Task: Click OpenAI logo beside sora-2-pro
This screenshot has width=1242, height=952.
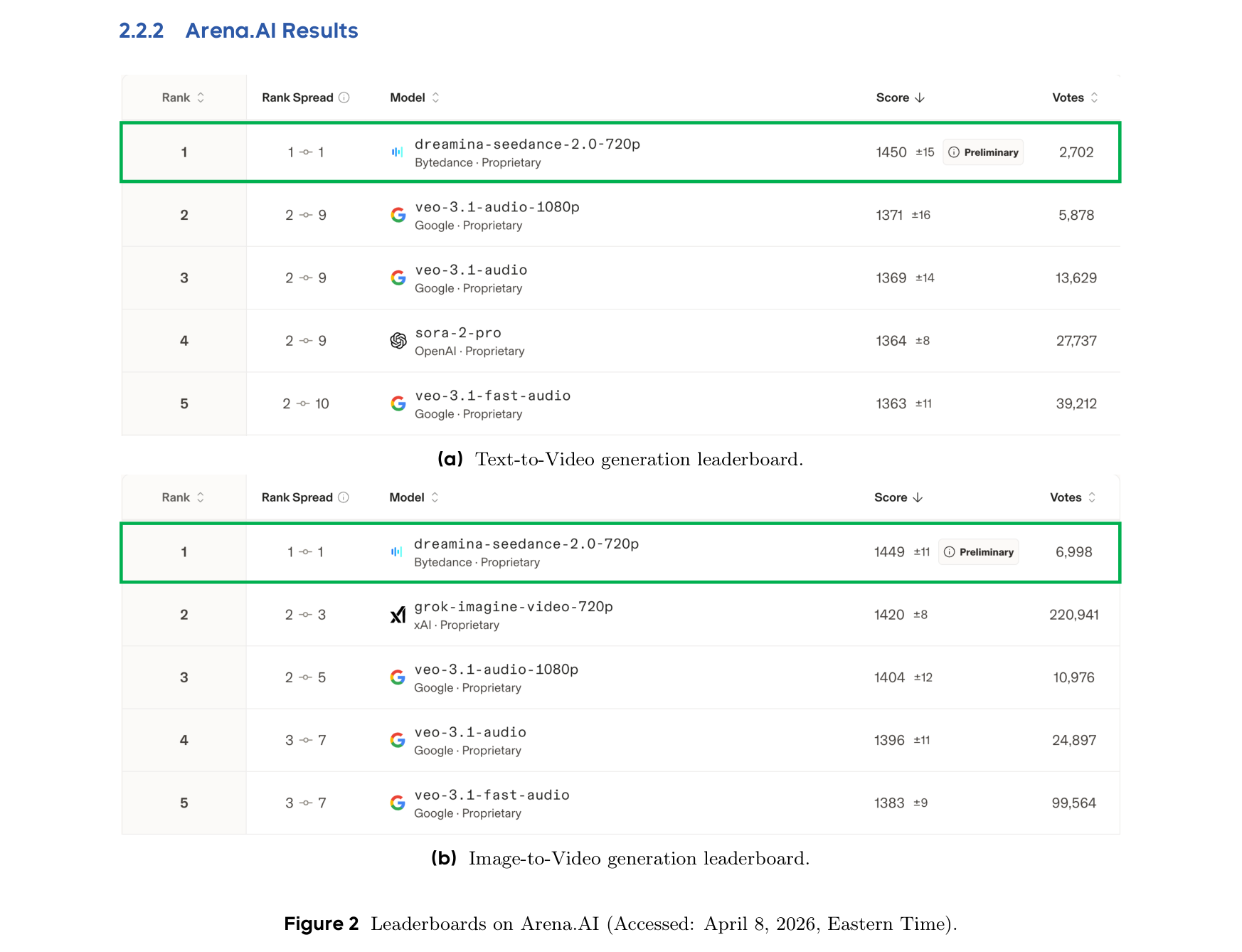Action: coord(398,341)
